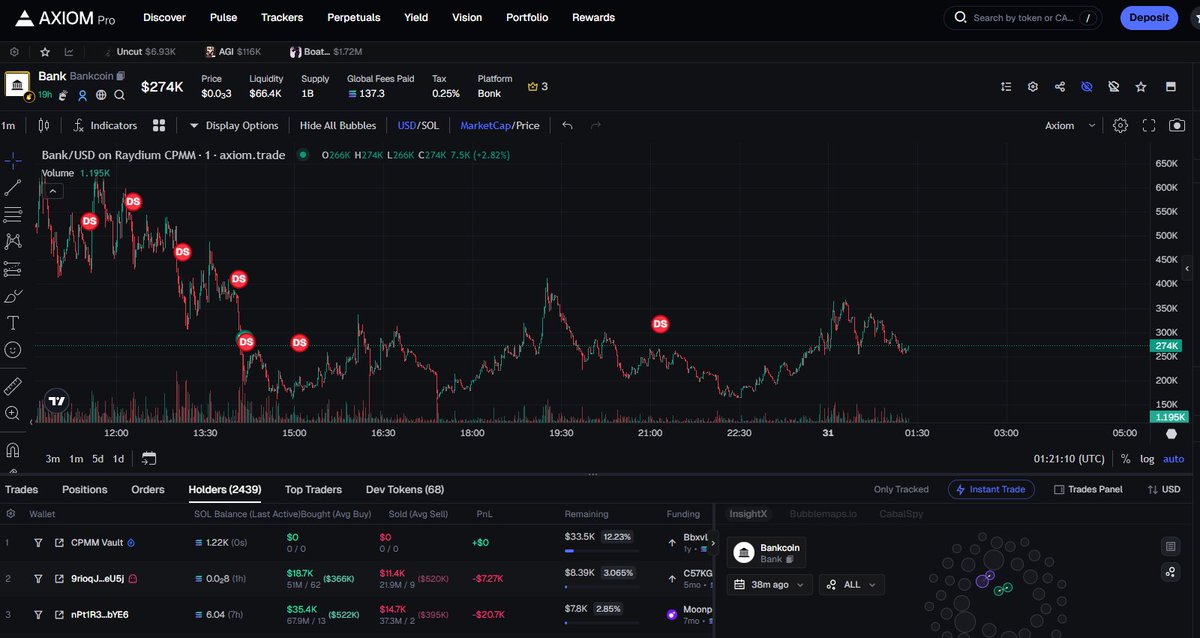Select the text annotation tool
The height and width of the screenshot is (638, 1200).
(13, 323)
